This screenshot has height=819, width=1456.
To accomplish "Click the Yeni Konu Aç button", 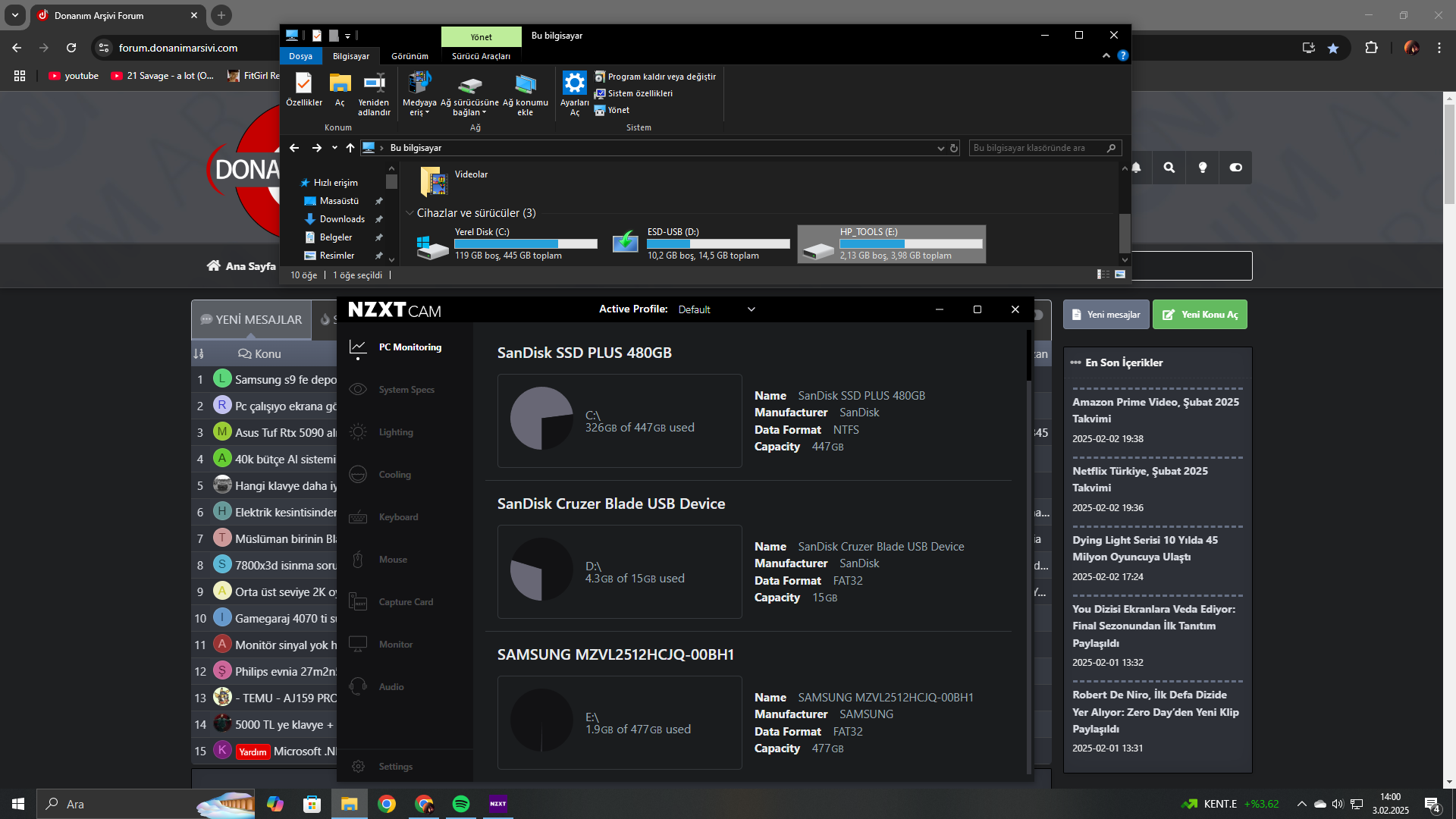I will (1200, 315).
